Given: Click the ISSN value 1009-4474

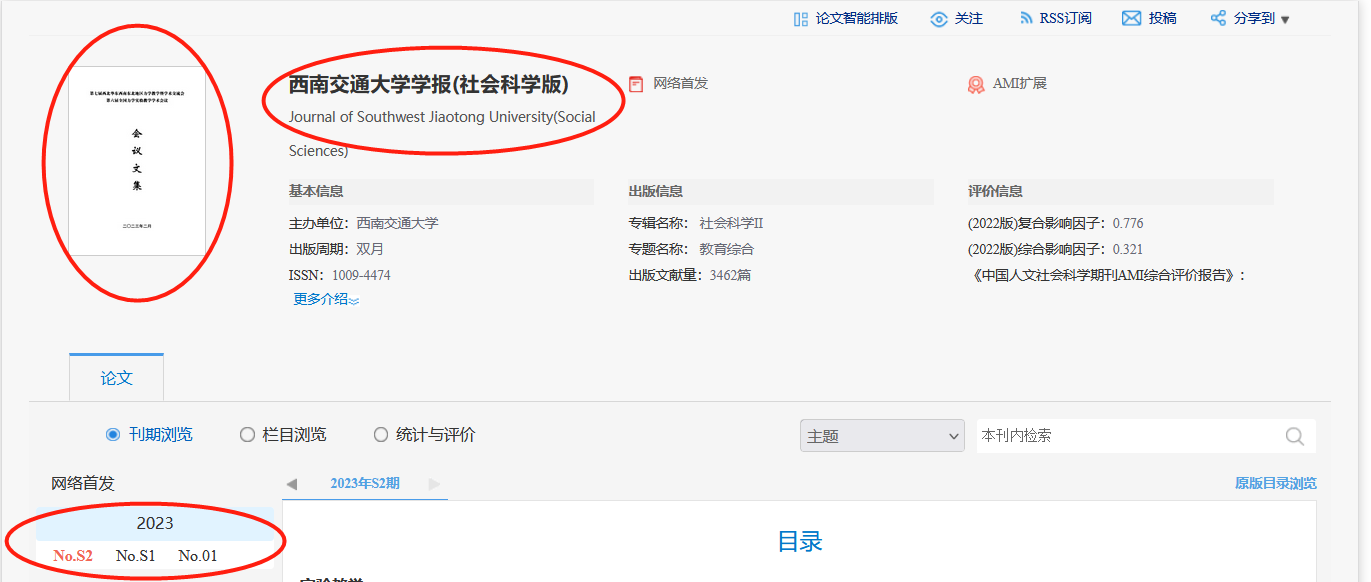Looking at the screenshot, I should pos(362,275).
